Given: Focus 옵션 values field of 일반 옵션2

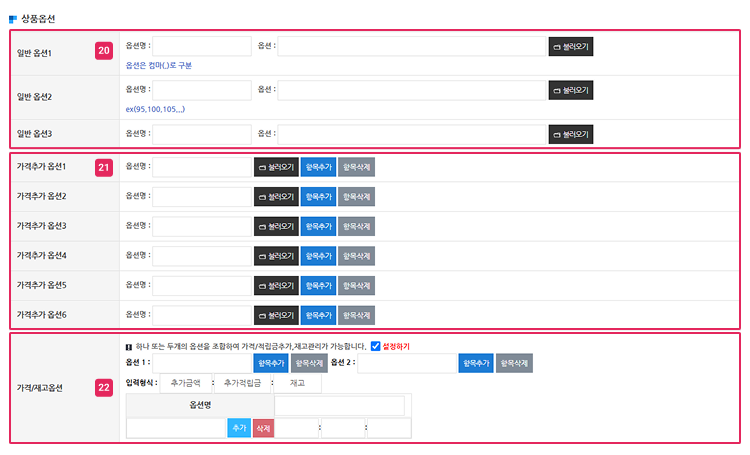Looking at the screenshot, I should [x=412, y=90].
